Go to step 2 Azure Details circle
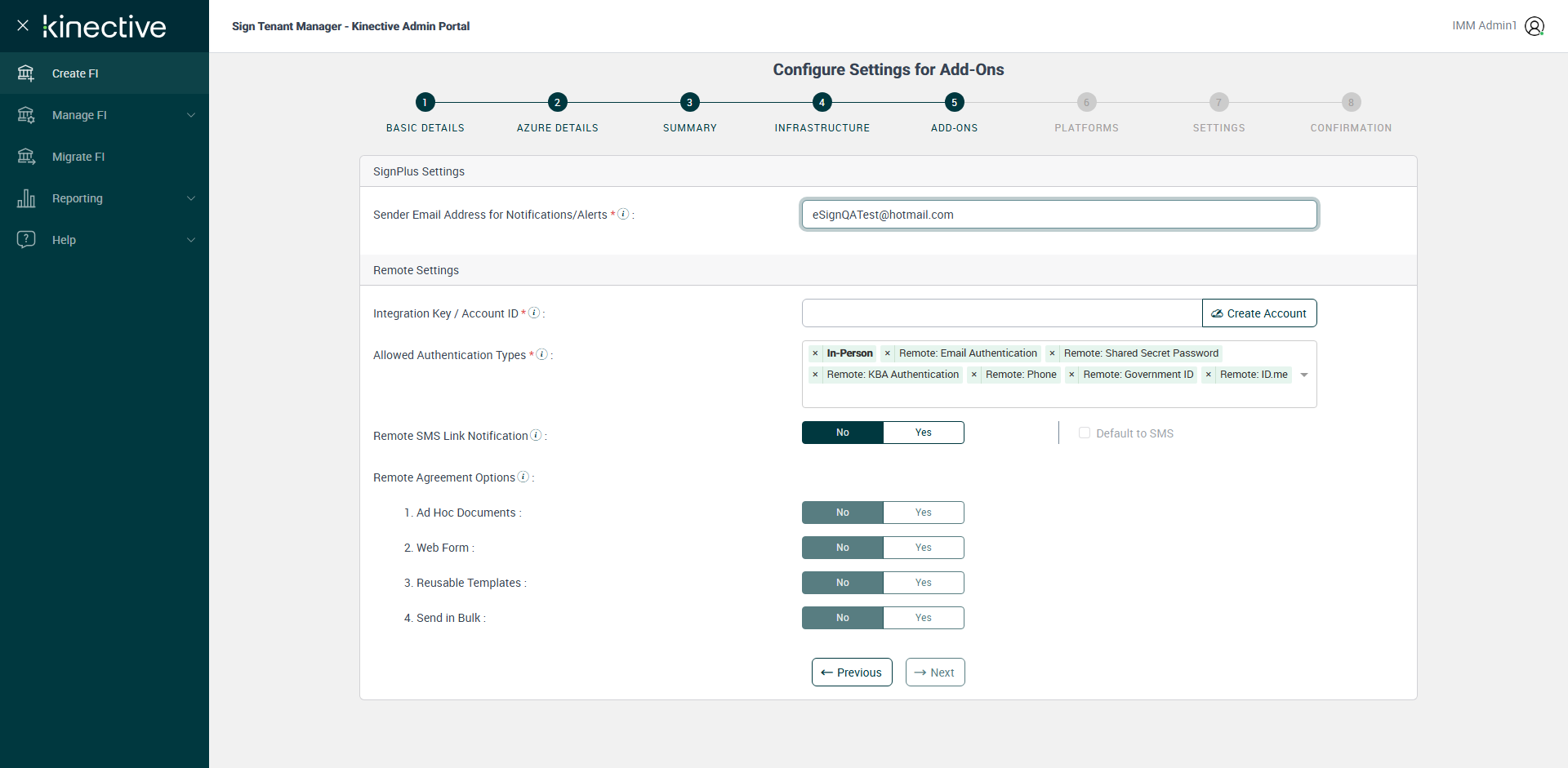This screenshot has height=768, width=1568. (x=557, y=102)
